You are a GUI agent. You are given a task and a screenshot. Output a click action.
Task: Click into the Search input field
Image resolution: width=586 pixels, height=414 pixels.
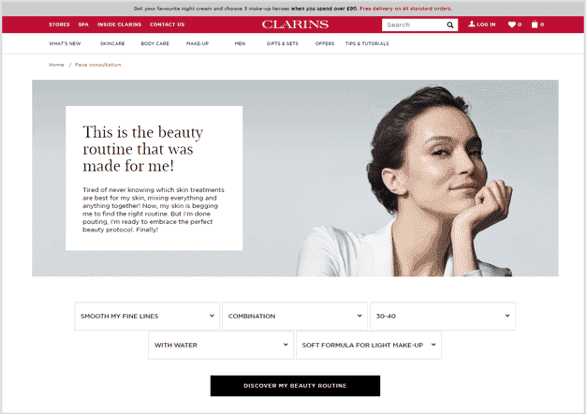pyautogui.click(x=414, y=25)
